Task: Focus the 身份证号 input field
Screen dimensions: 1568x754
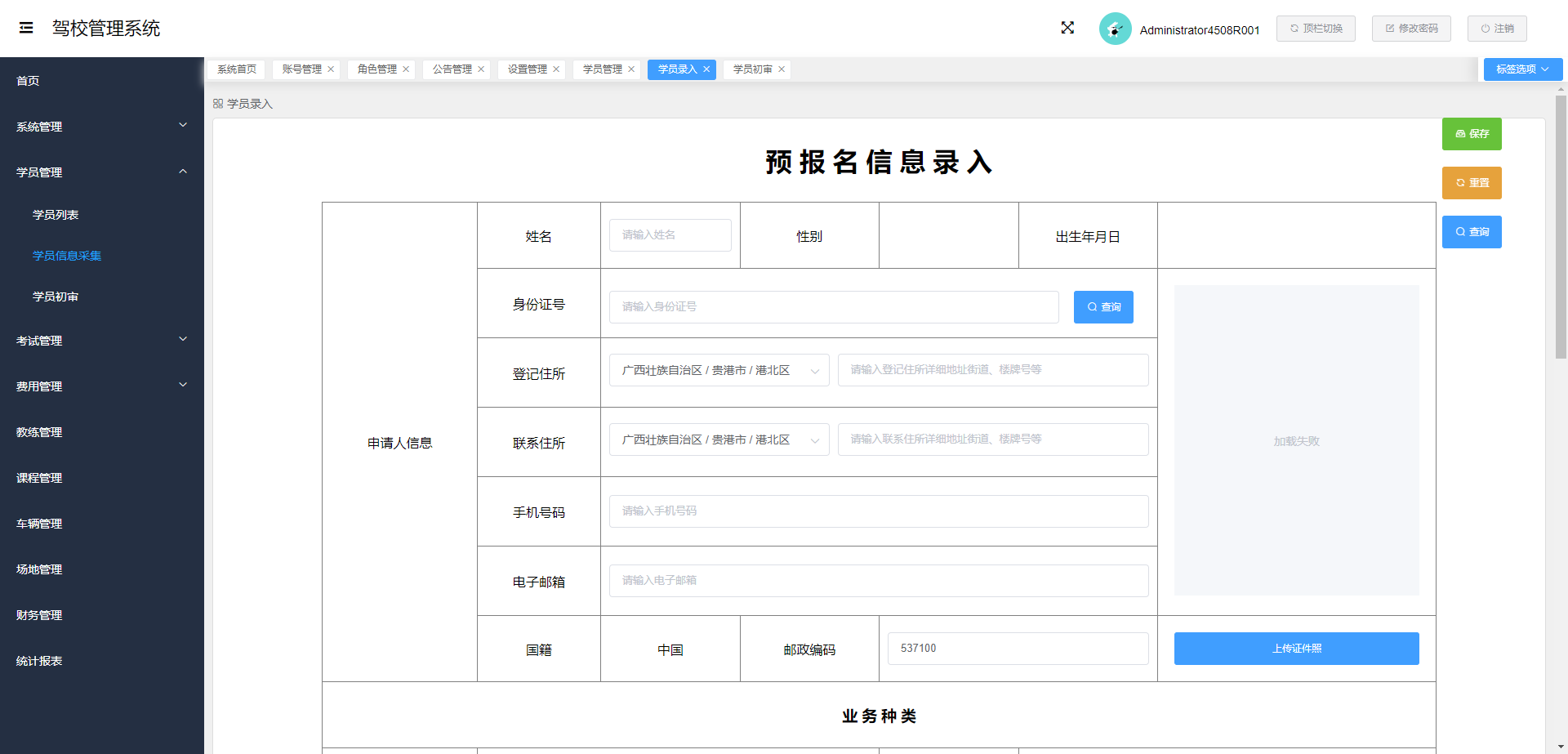Action: coord(834,307)
